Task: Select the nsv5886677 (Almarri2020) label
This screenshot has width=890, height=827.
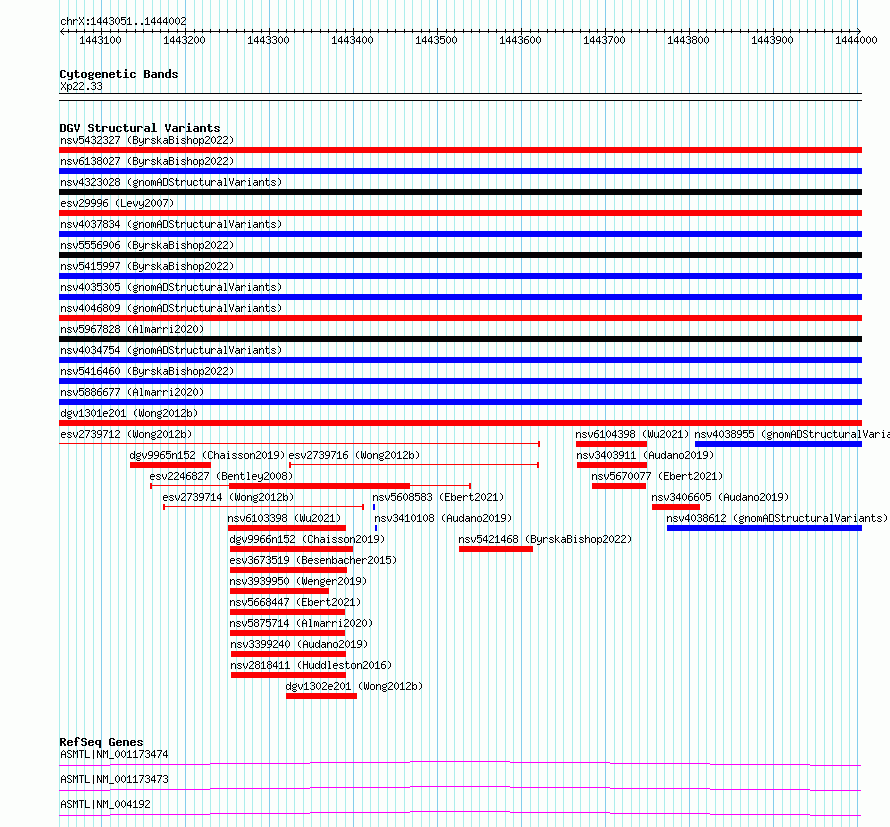Action: click(132, 392)
